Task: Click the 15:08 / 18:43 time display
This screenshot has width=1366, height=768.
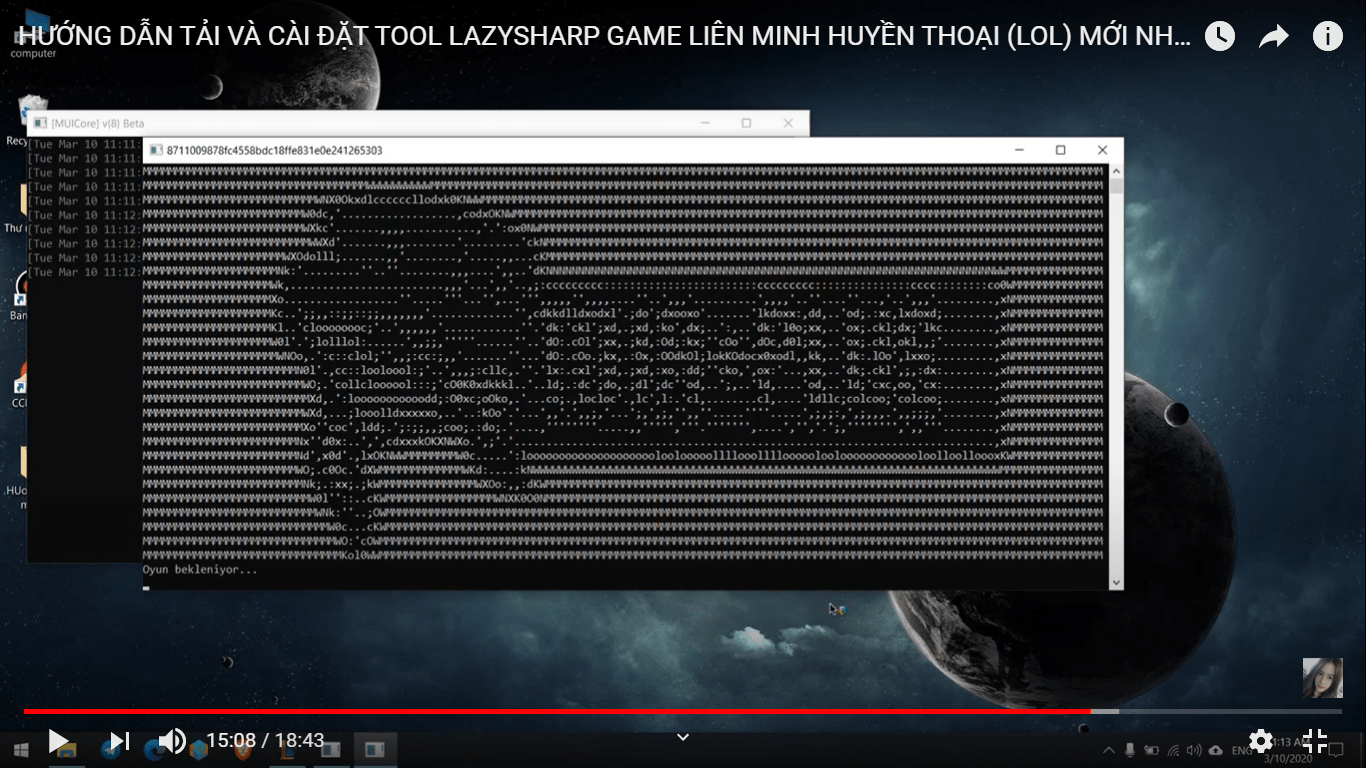Action: tap(265, 741)
